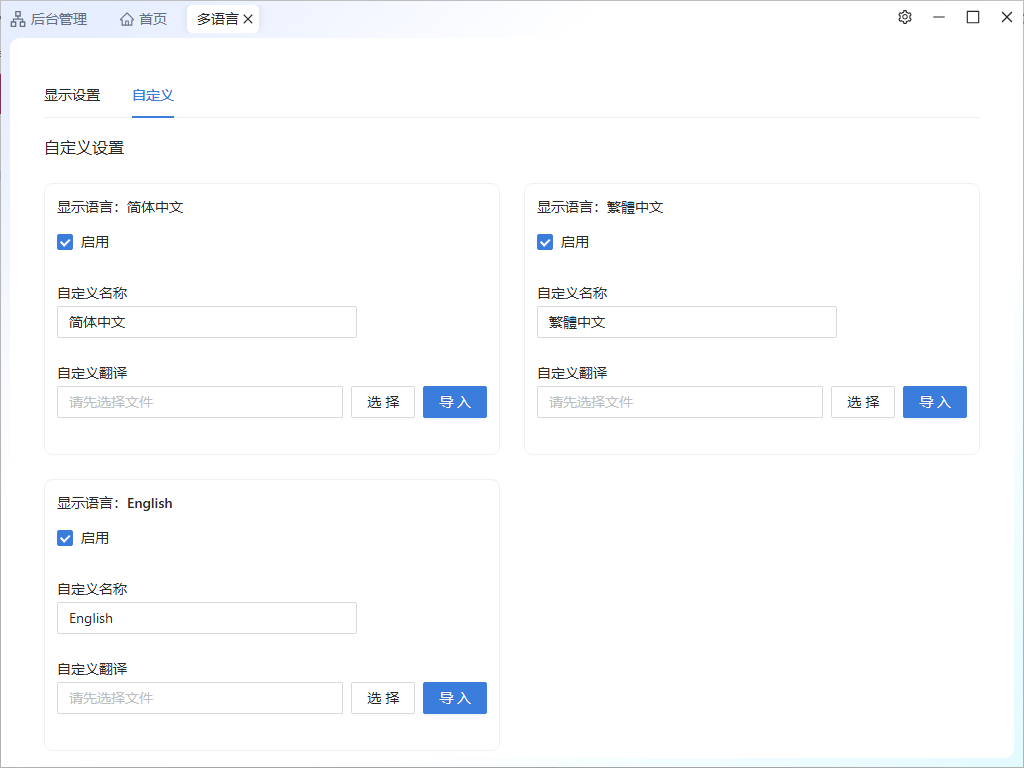This screenshot has width=1024, height=768.
Task: Uncheck 启用 for 繁體中文
Action: pos(545,242)
